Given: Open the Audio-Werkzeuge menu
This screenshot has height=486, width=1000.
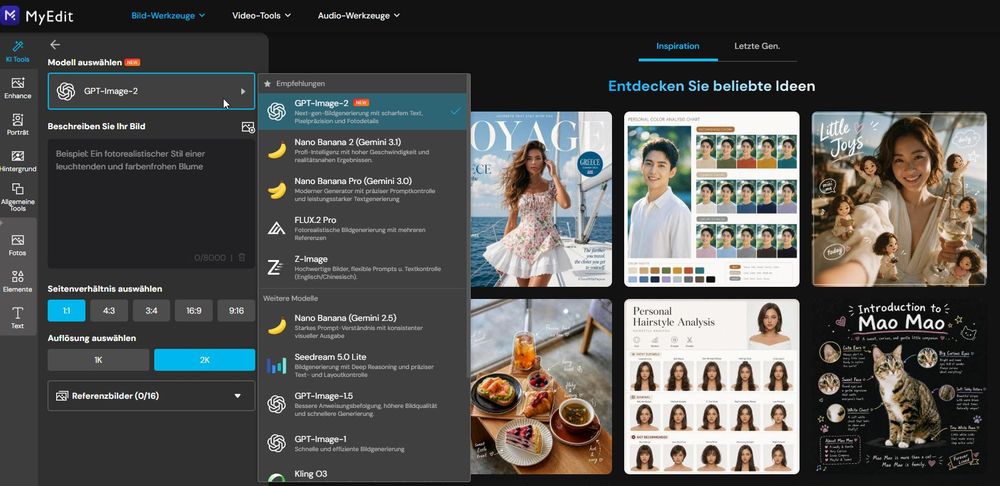Looking at the screenshot, I should coord(359,15).
